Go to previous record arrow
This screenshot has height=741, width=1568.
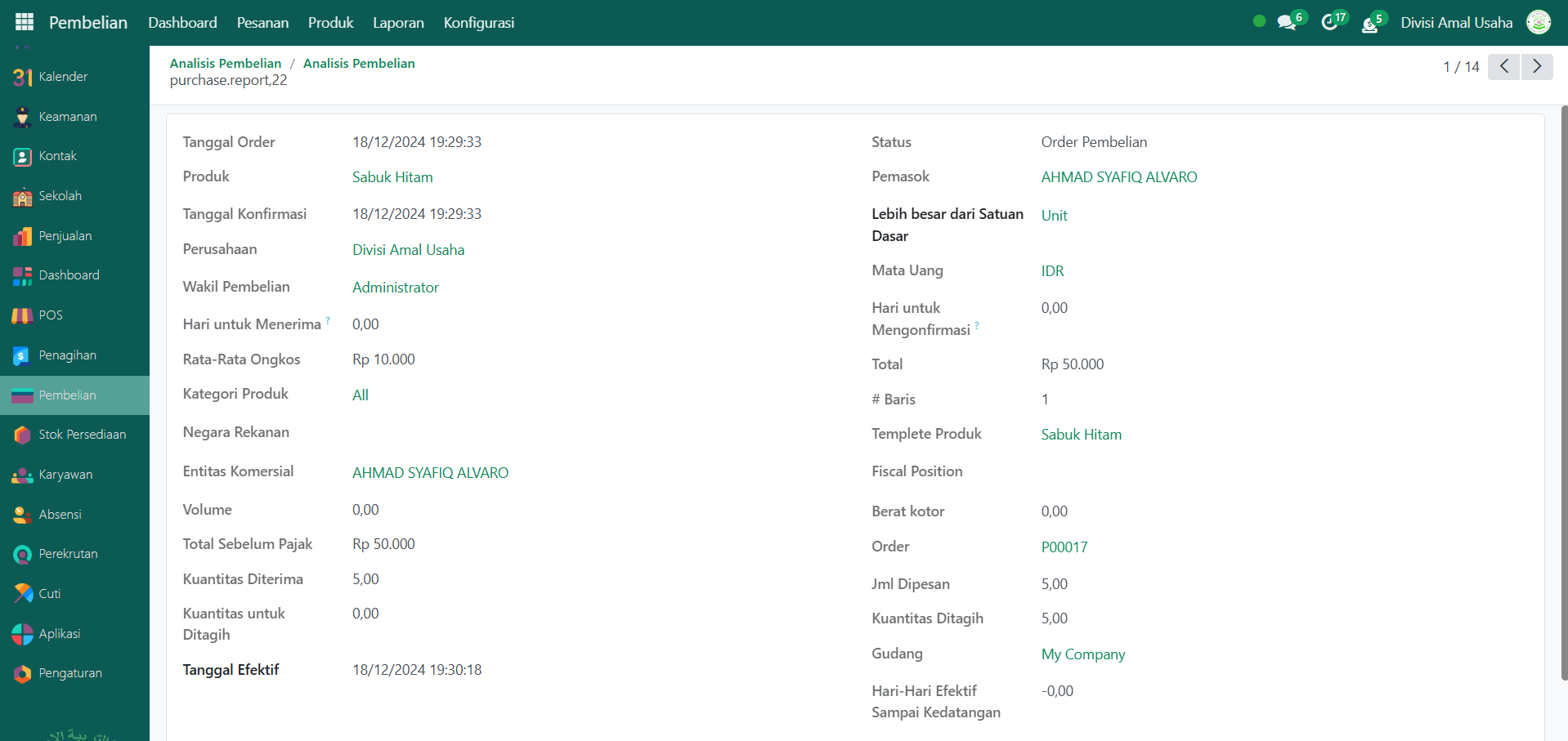(x=1503, y=66)
